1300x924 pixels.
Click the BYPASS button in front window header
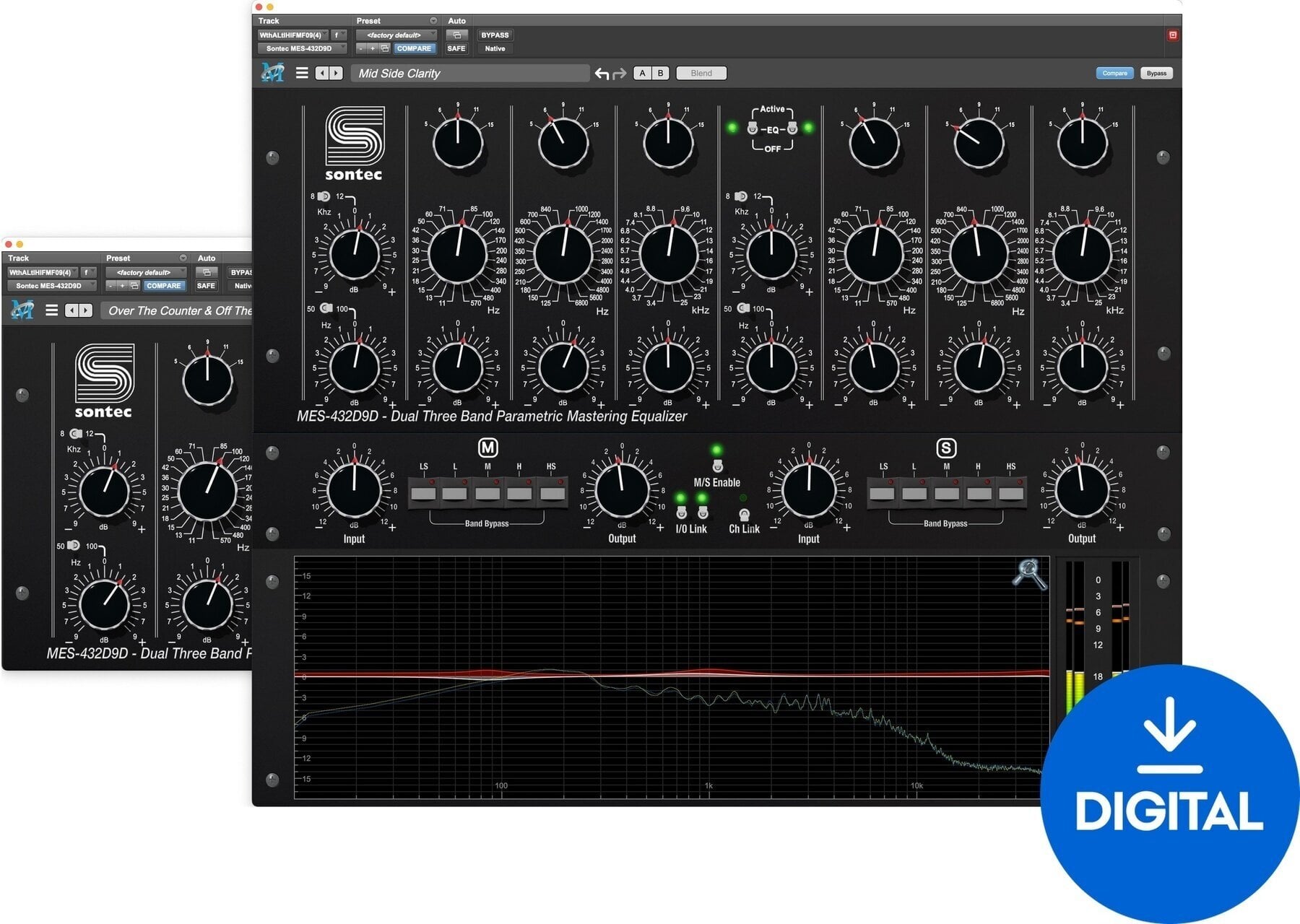pos(495,35)
